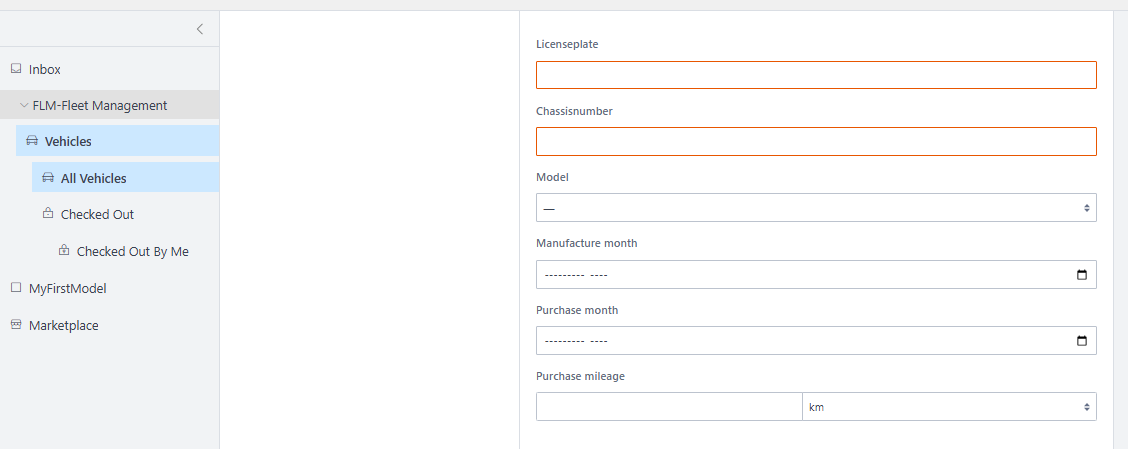Open the km unit dropdown
Viewport: 1128px width, 449px height.
[948, 407]
